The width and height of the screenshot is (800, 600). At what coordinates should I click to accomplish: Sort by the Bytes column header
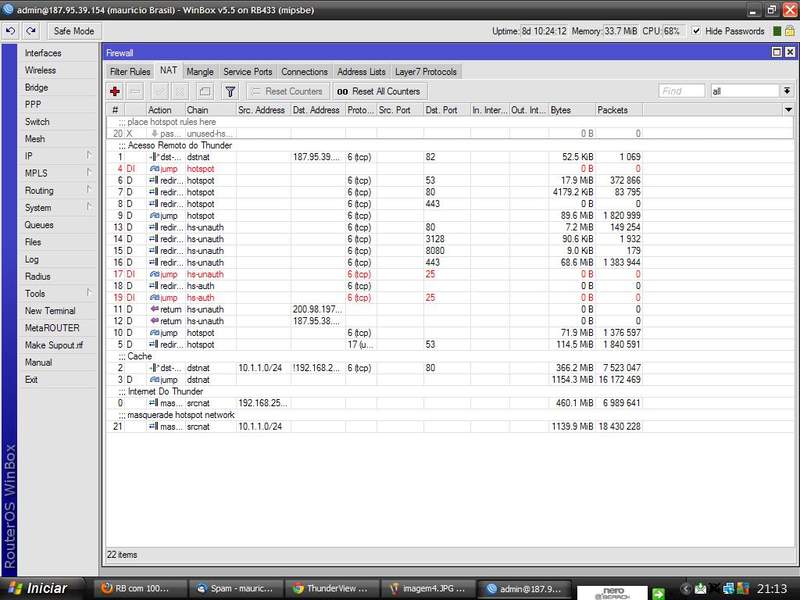571,110
